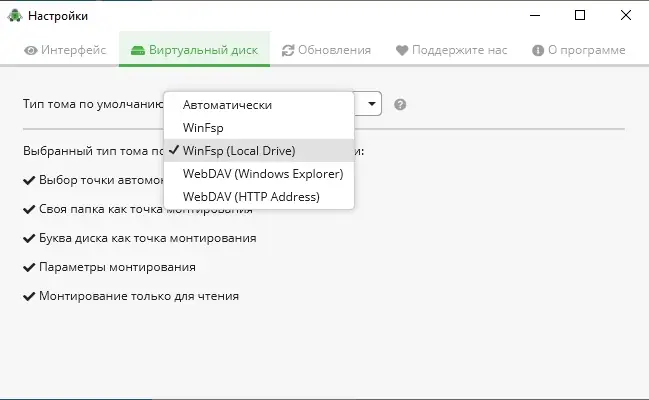Click the refresh icon next to Обновления
Viewport: 649px width, 400px height.
click(288, 50)
